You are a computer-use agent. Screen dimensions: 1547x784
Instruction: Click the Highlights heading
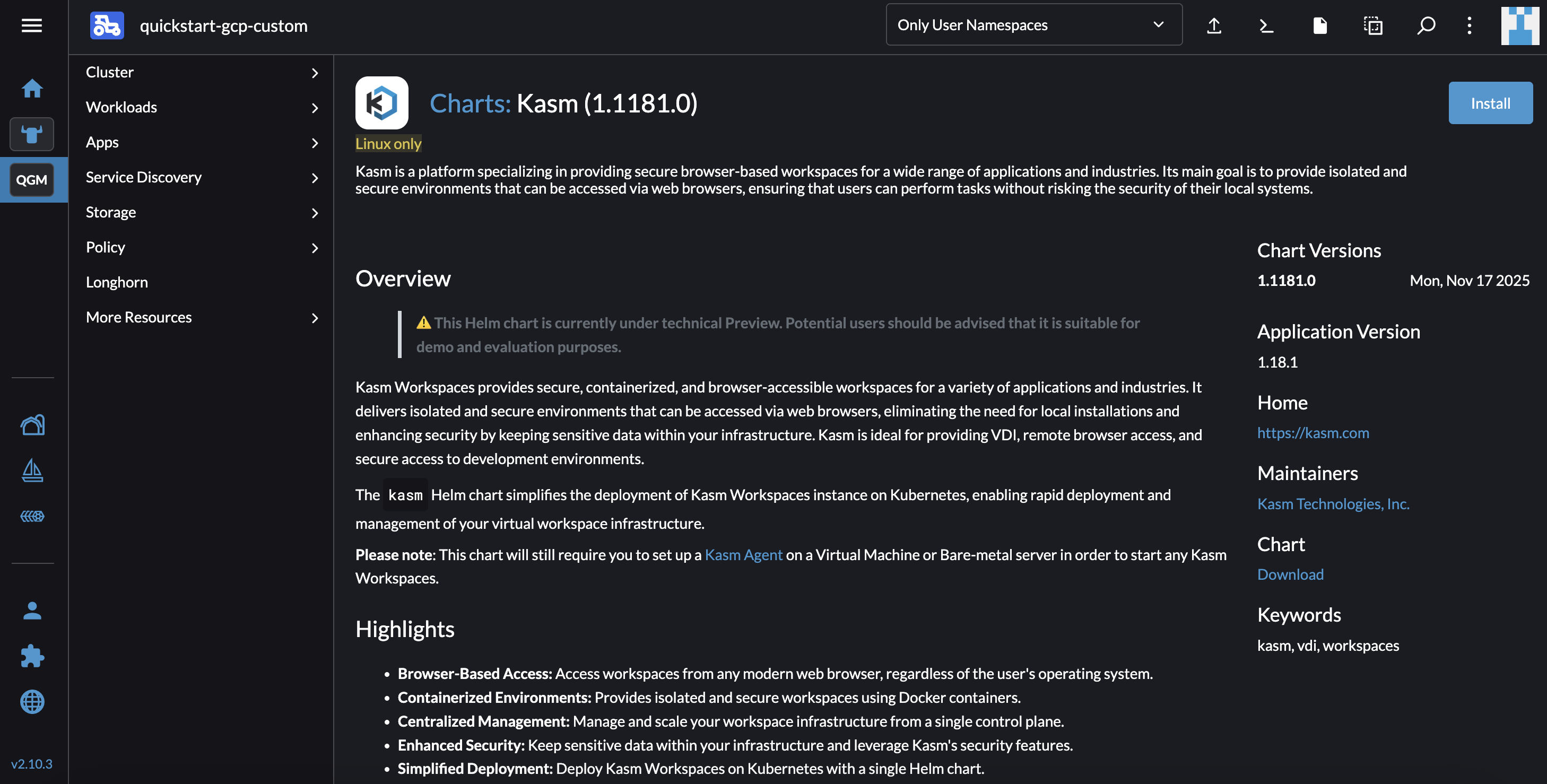pos(405,629)
